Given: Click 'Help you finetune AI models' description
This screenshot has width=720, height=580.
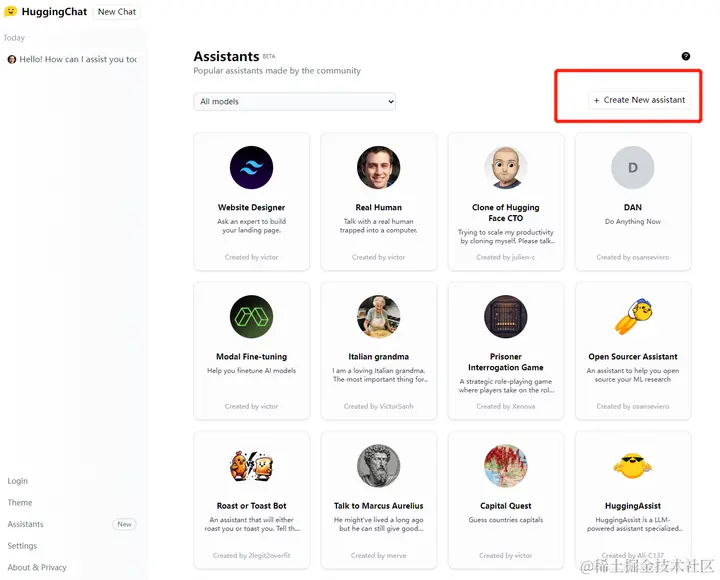Looking at the screenshot, I should (252, 371).
